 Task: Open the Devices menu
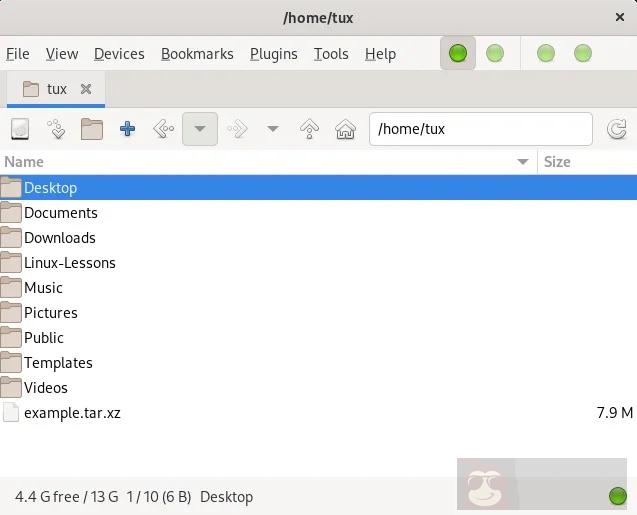119,54
